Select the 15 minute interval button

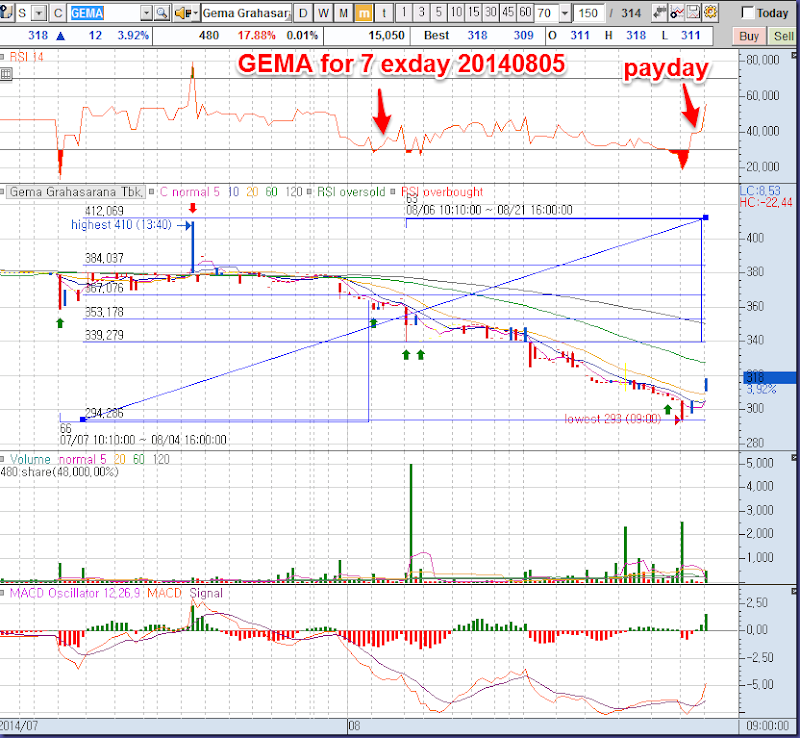coord(473,12)
